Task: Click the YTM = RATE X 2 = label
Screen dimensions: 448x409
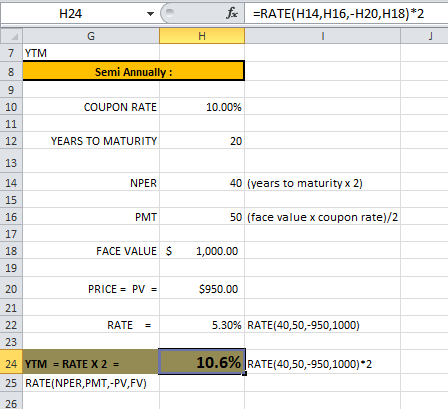Action: coord(91,363)
